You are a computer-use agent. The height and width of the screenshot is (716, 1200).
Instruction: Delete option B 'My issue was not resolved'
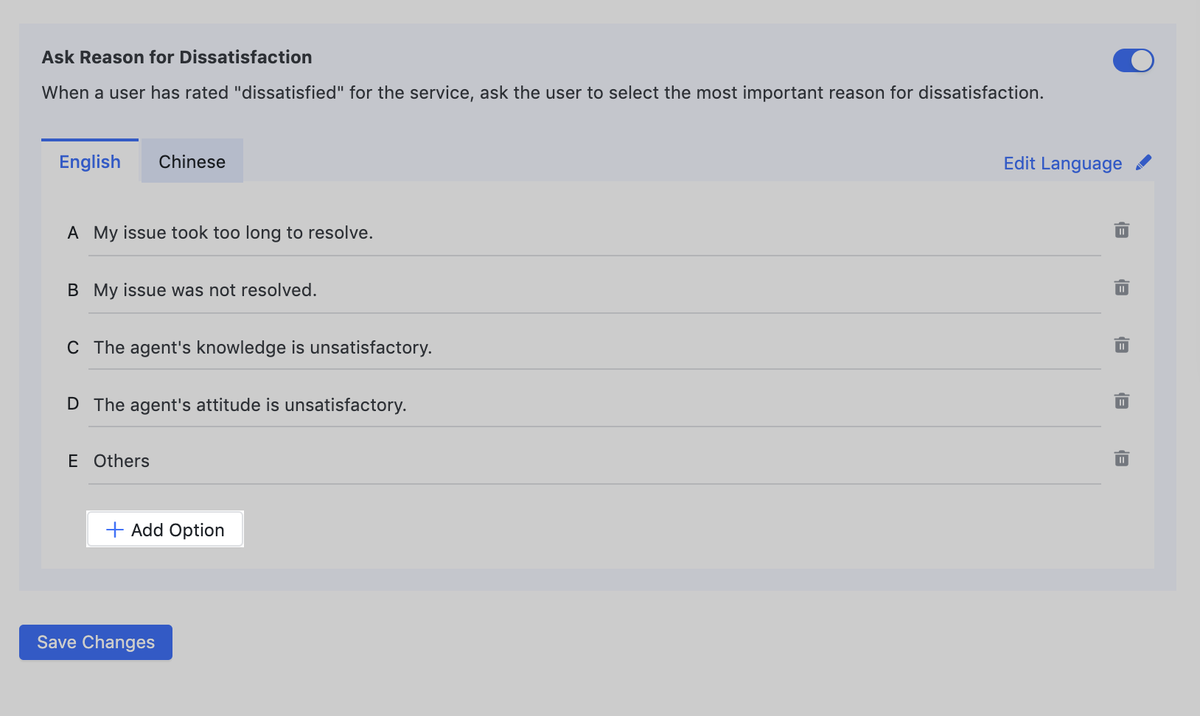1121,289
